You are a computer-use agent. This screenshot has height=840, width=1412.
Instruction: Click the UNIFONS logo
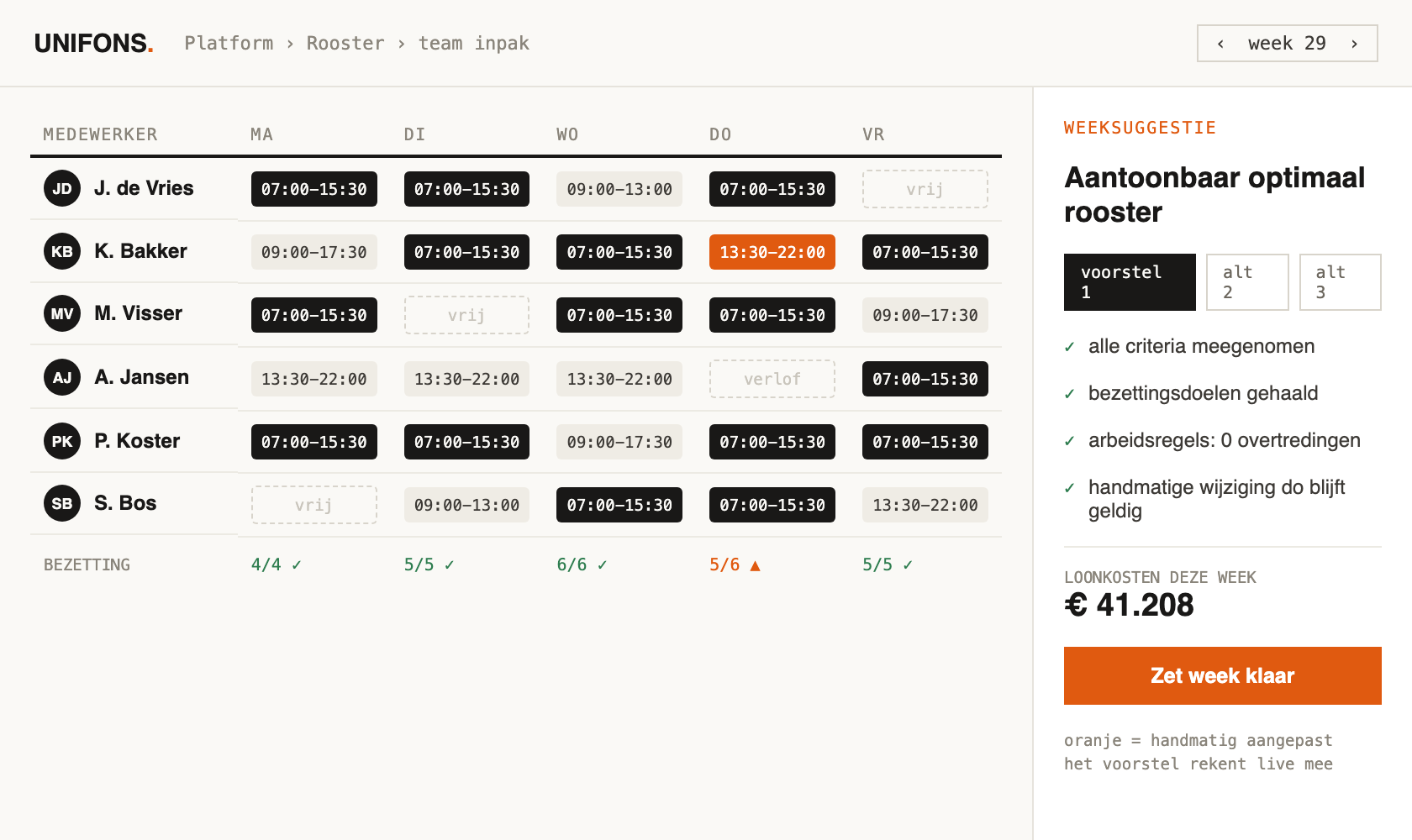[93, 44]
